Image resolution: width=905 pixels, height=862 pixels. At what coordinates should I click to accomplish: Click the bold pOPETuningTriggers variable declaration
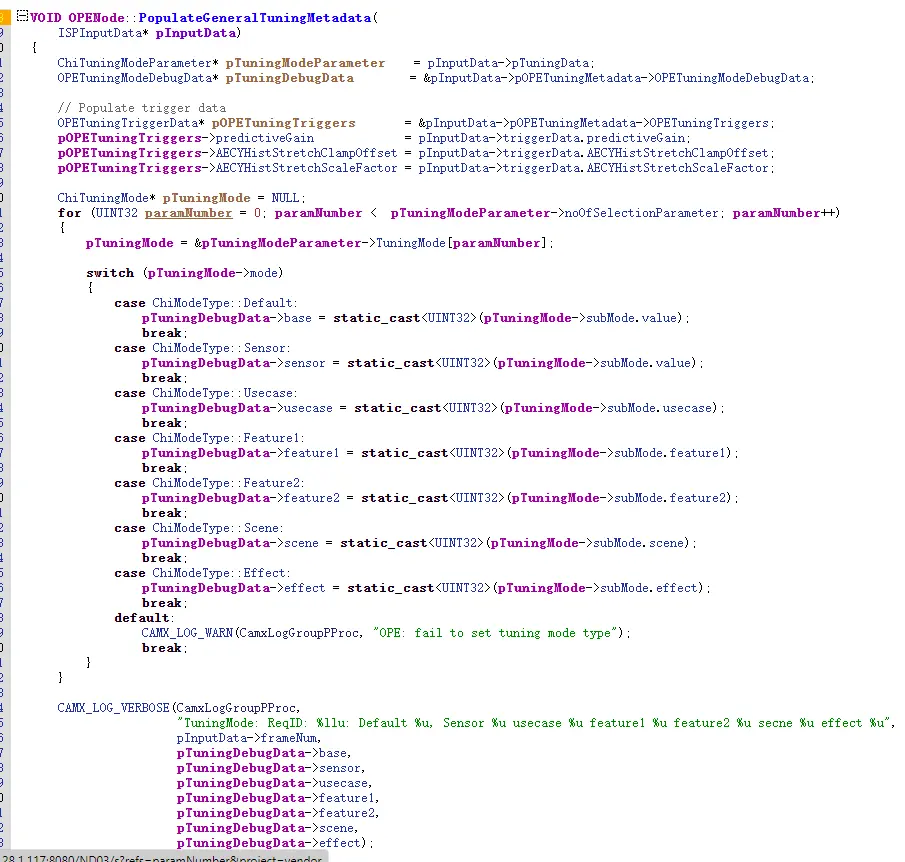[x=283, y=123]
